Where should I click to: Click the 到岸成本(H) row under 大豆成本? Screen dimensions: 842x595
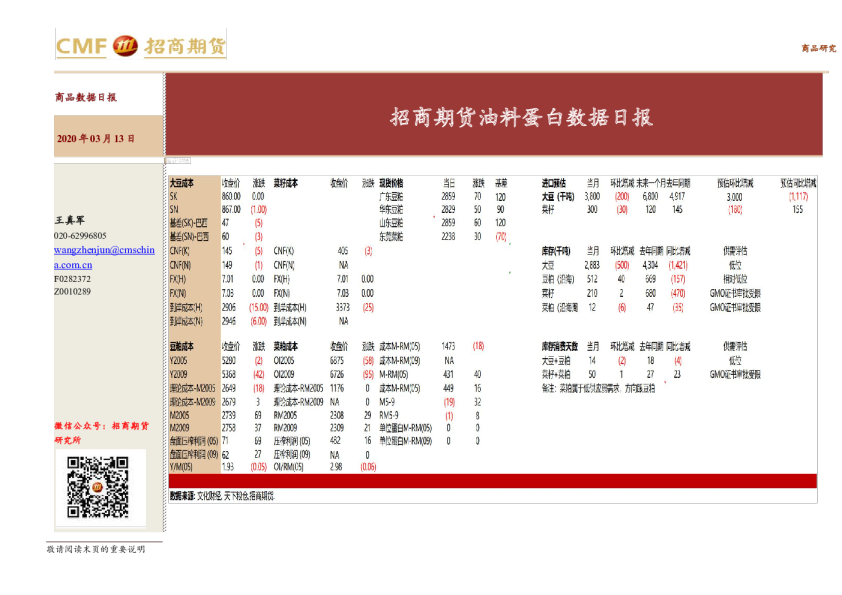[x=186, y=308]
